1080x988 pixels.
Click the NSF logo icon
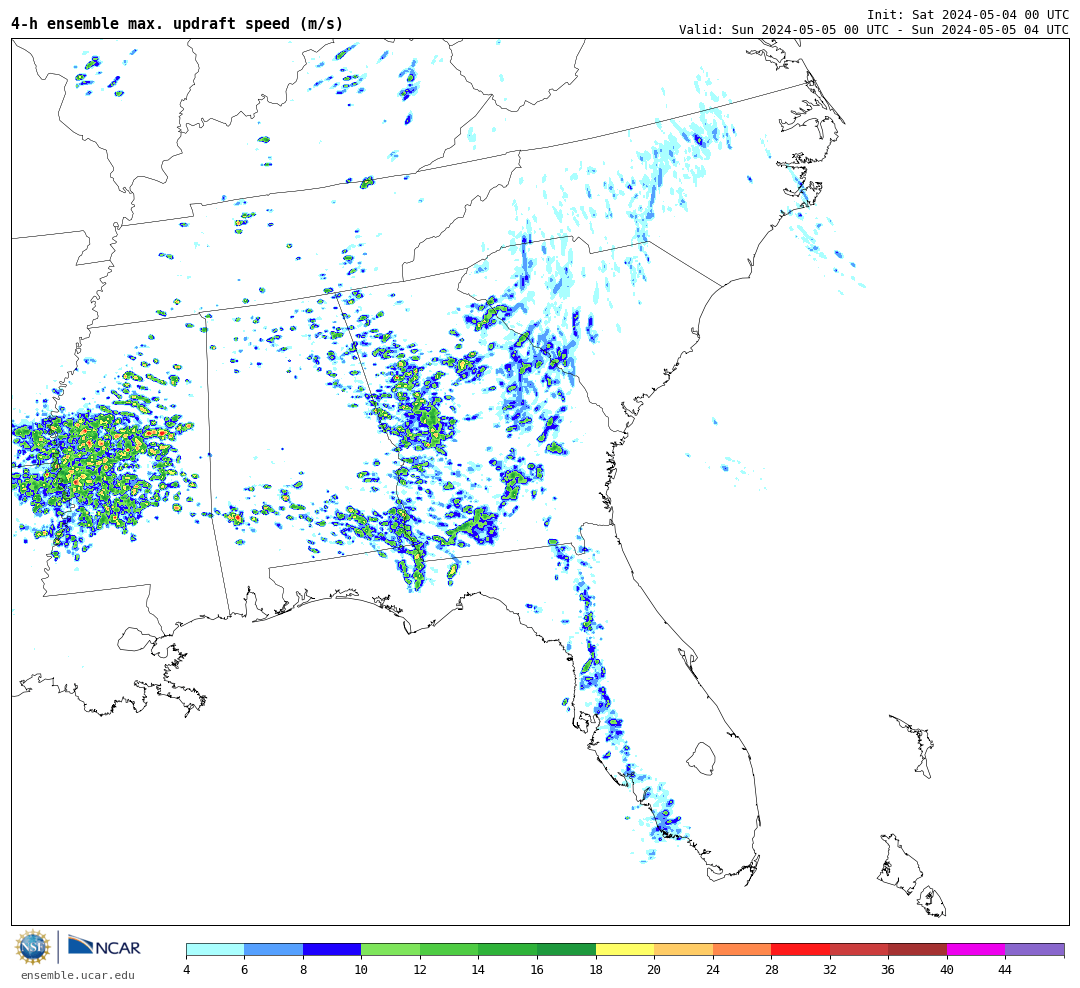point(32,947)
